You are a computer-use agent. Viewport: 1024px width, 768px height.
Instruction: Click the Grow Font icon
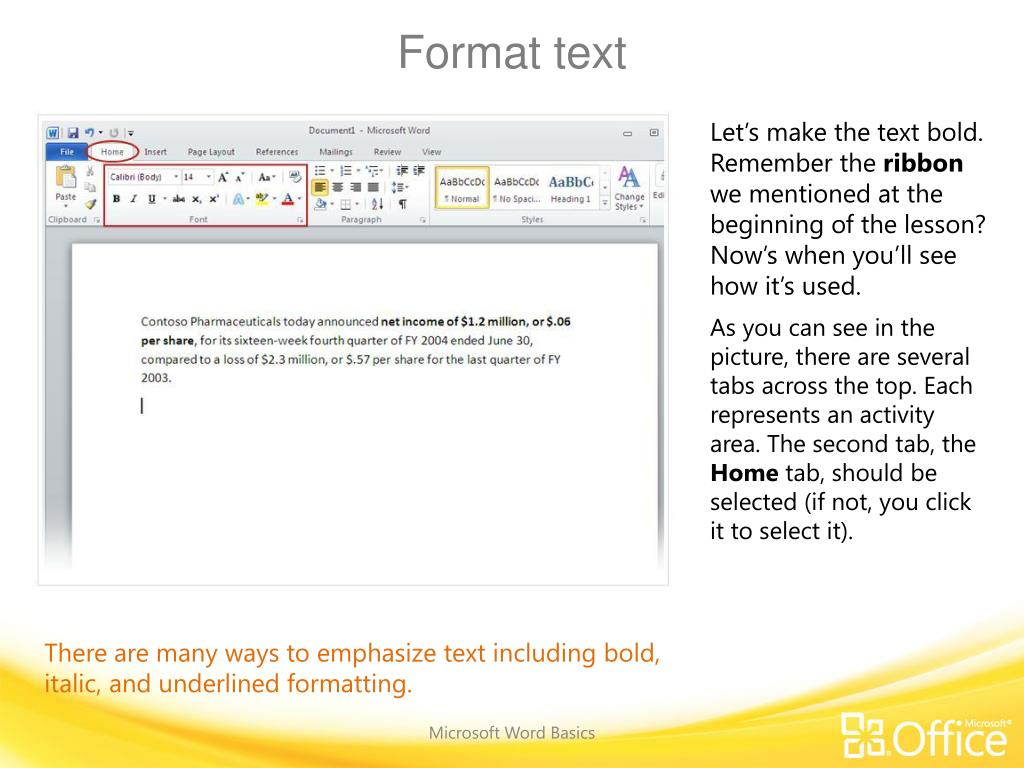click(x=223, y=177)
